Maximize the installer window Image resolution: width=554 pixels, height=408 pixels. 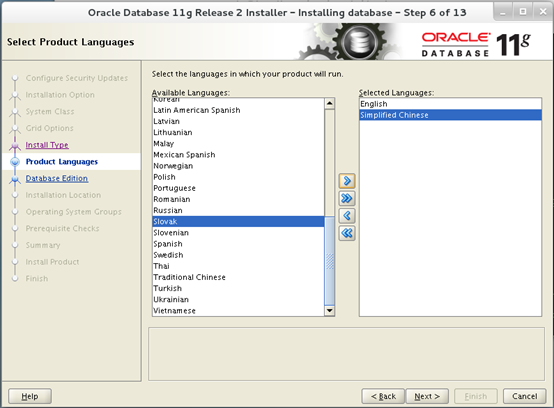point(523,12)
